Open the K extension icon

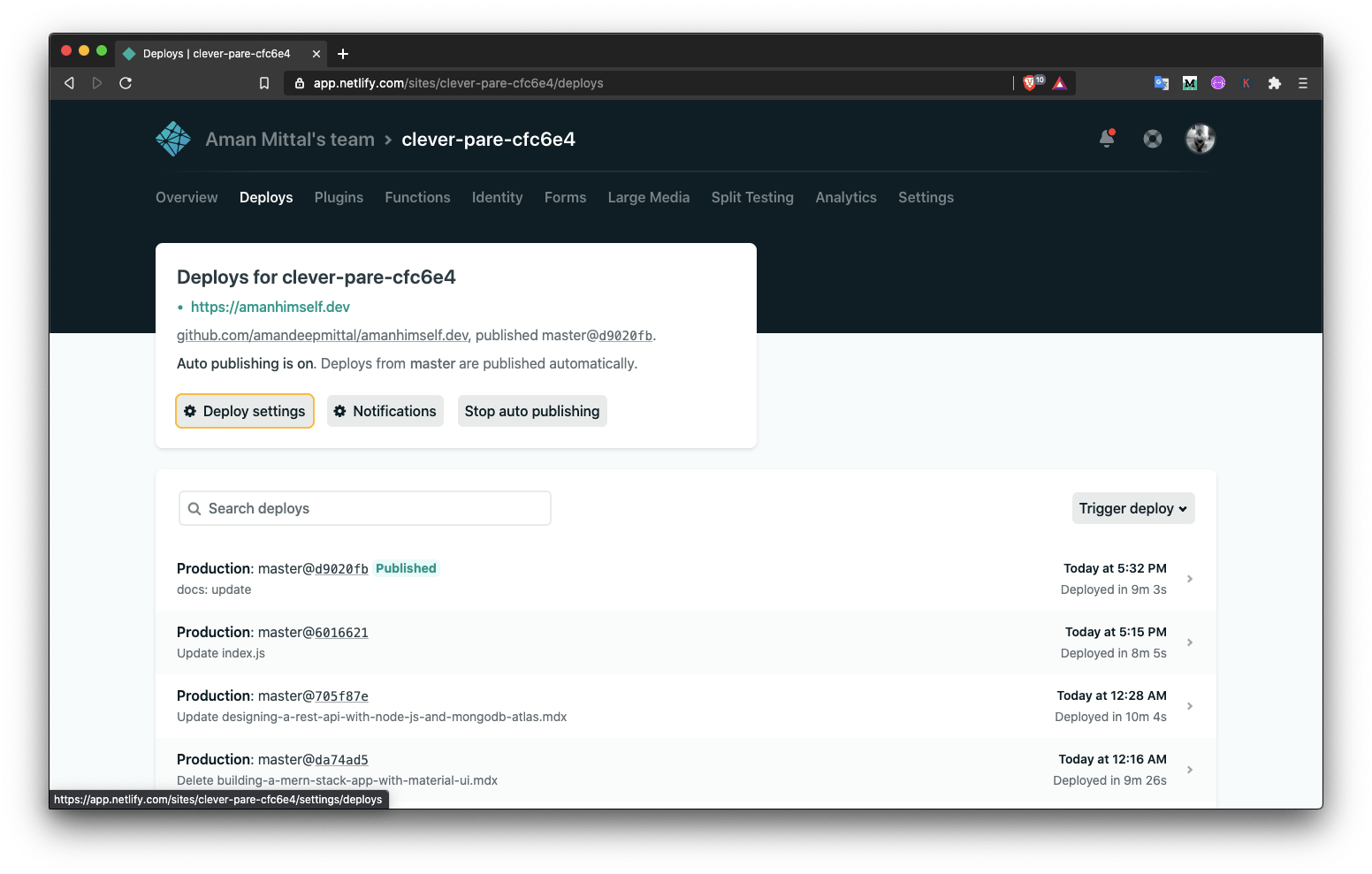pos(1246,83)
